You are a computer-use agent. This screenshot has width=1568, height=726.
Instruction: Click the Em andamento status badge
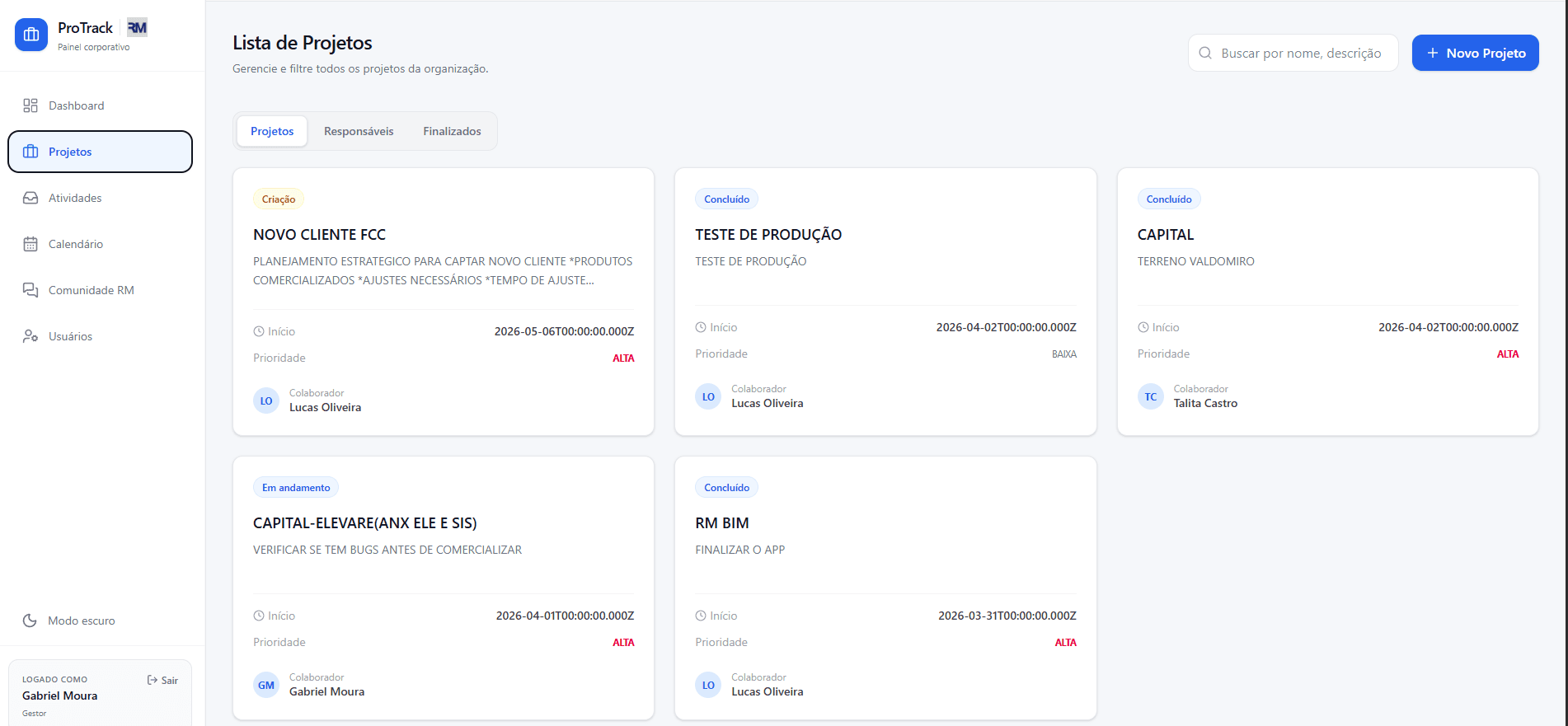[x=296, y=487]
